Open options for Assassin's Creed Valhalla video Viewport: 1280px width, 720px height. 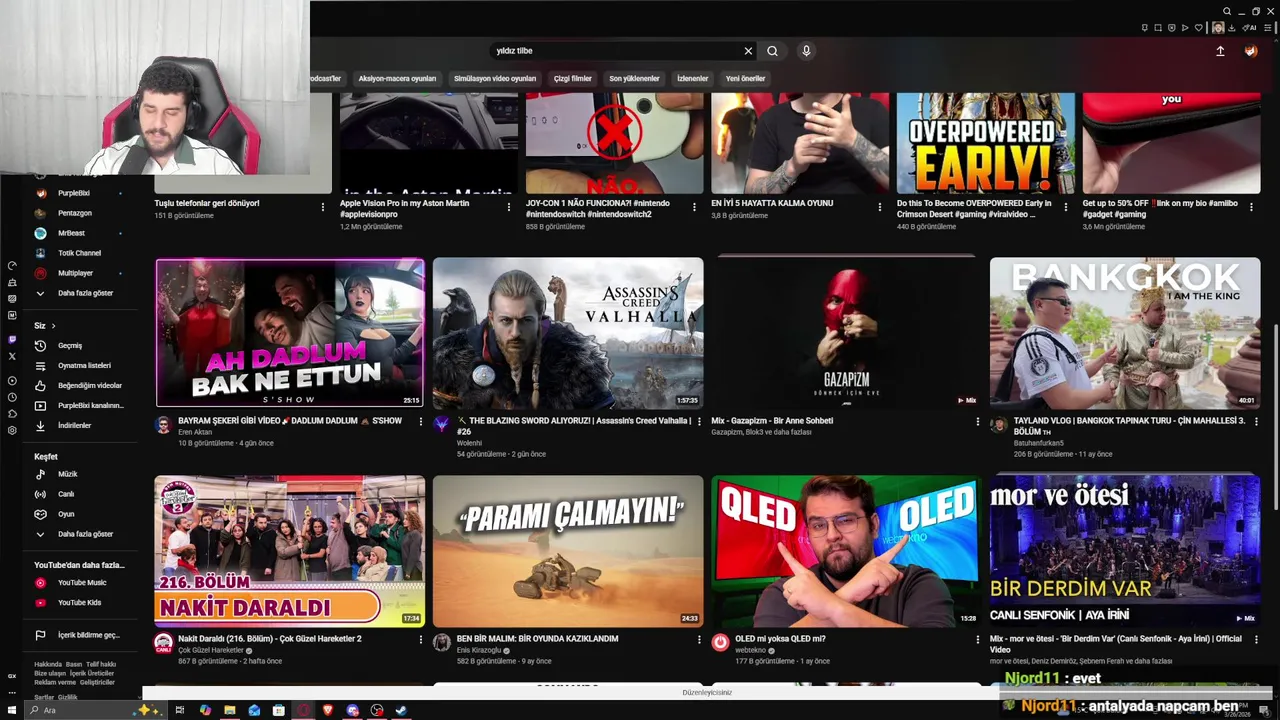click(x=699, y=422)
